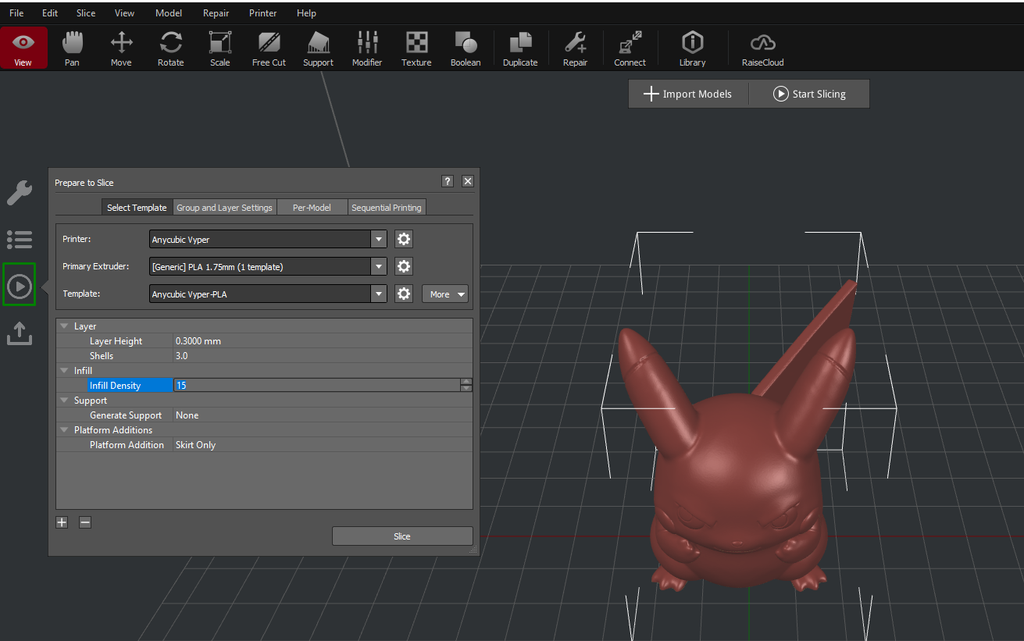Image resolution: width=1024 pixels, height=641 pixels.
Task: Open the More options menu
Action: pos(444,293)
